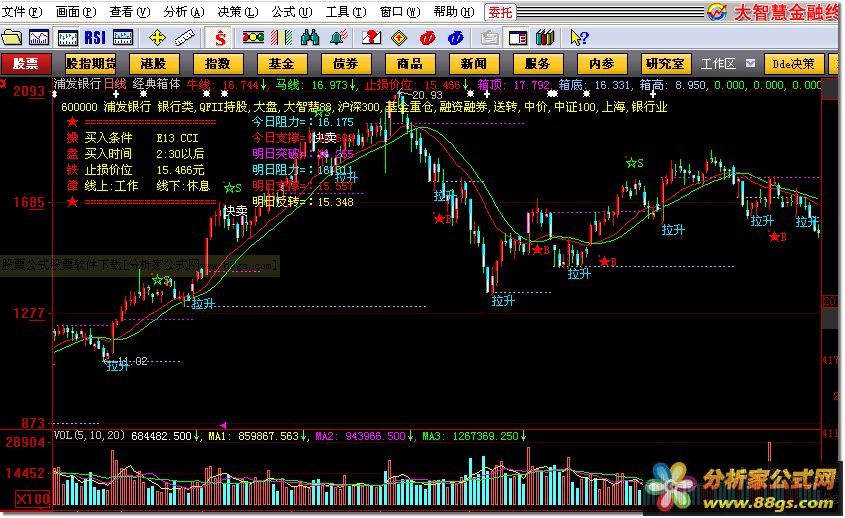Screen dimensions: 845x518
Task: Click the RSI indicator icon
Action: 95,38
